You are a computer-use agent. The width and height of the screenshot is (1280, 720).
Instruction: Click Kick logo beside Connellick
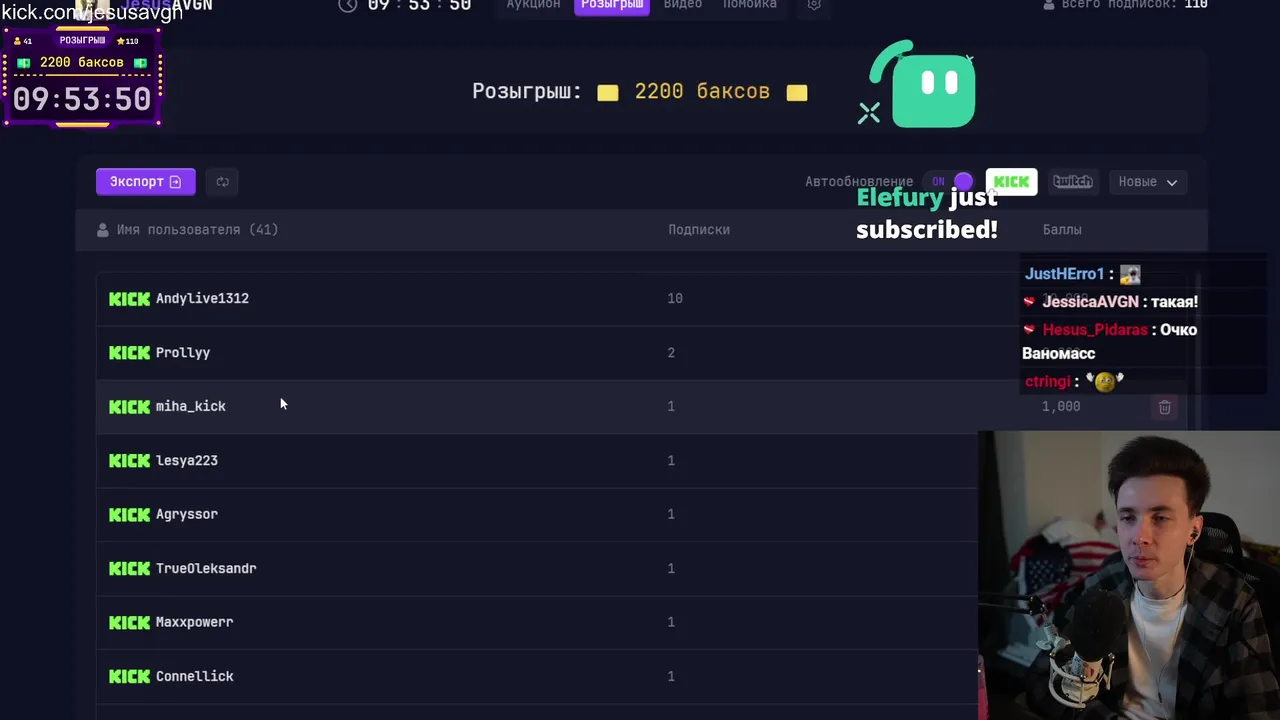[129, 676]
